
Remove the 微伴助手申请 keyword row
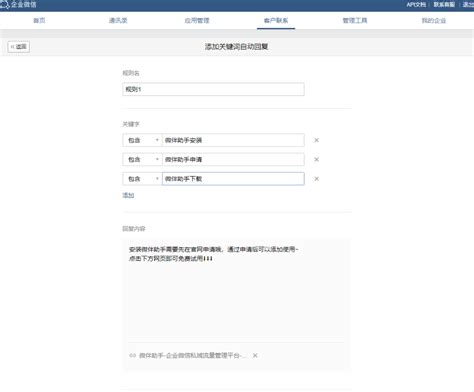pos(317,160)
